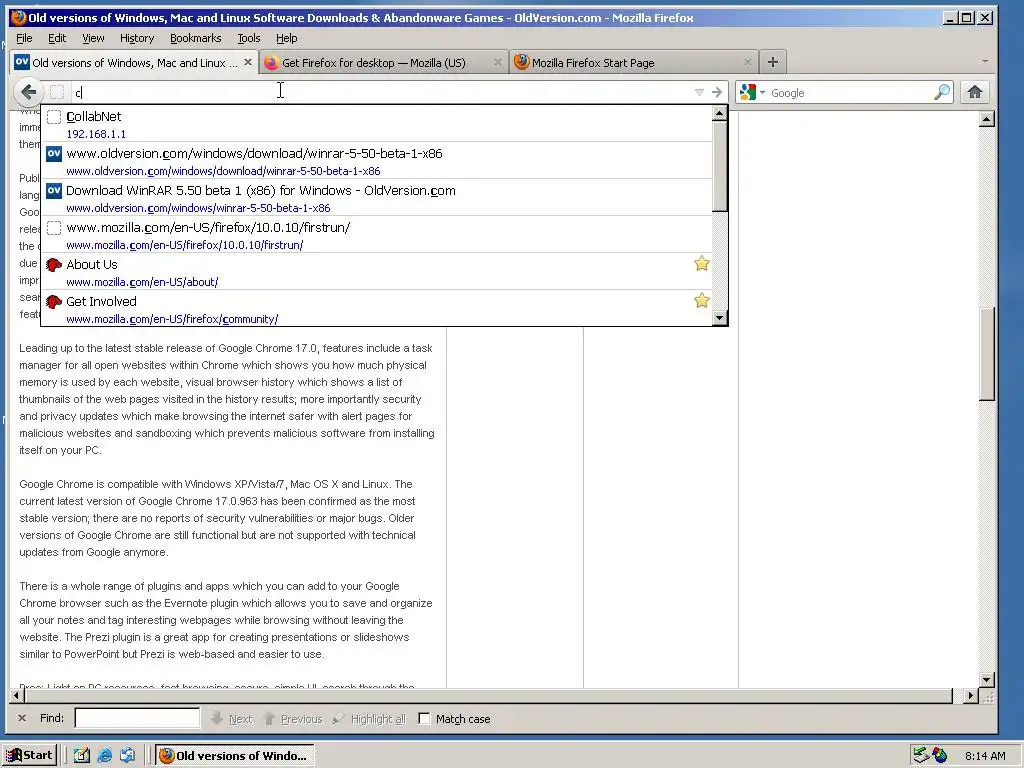The image size is (1024, 768).
Task: Click the site identity icon in address bar
Action: click(x=57, y=92)
